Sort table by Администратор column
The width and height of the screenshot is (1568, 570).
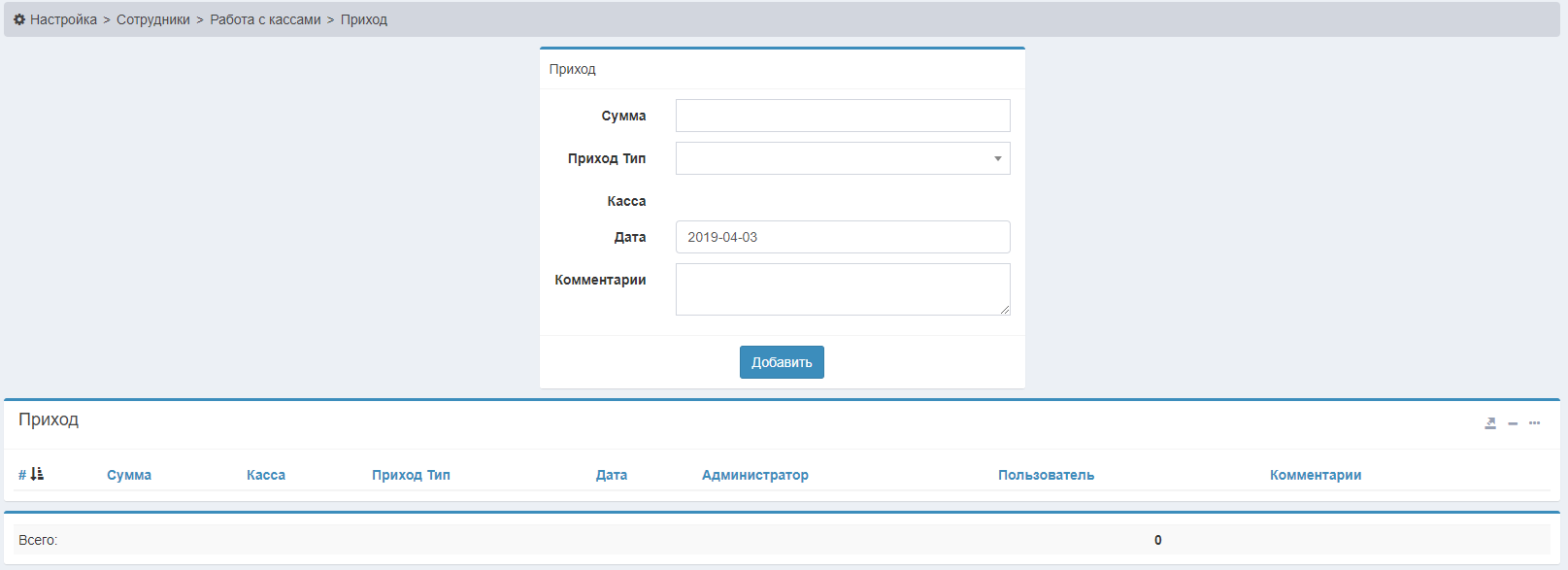click(755, 475)
